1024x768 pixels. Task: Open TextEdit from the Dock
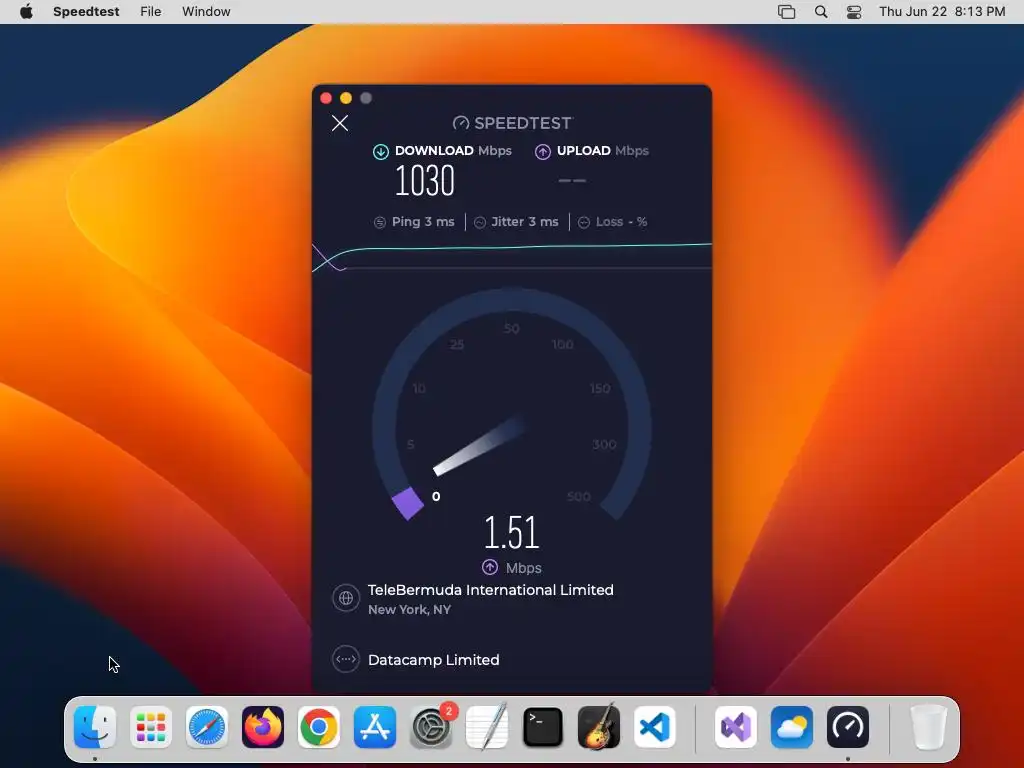click(487, 727)
